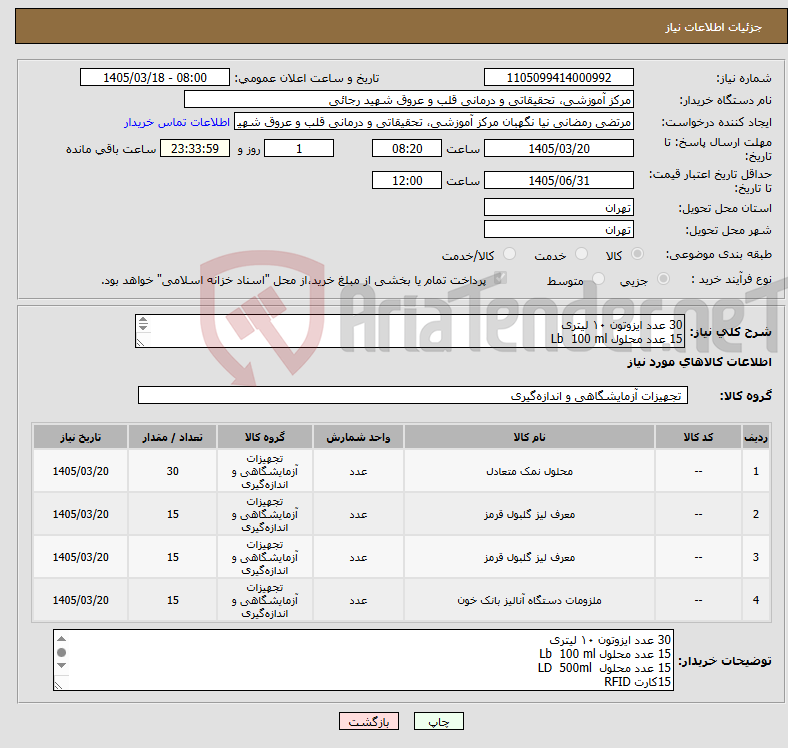Click the ردیف column header

click(x=755, y=437)
